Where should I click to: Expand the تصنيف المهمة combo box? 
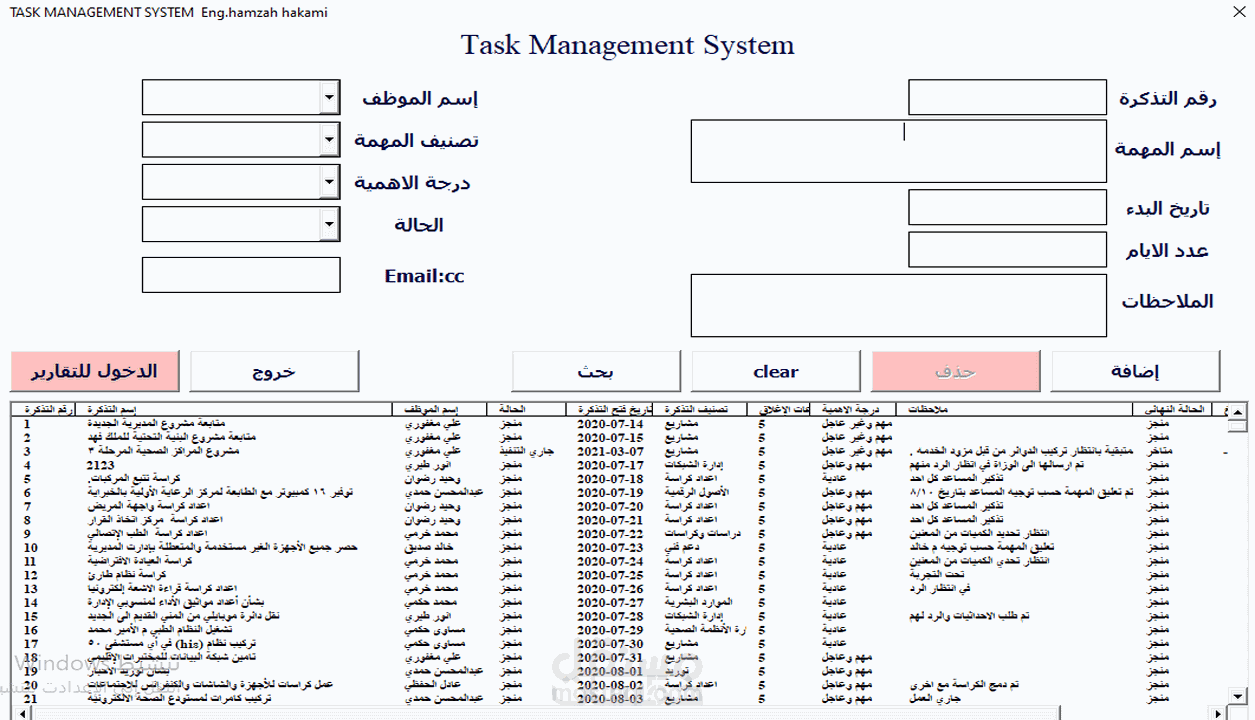(330, 139)
